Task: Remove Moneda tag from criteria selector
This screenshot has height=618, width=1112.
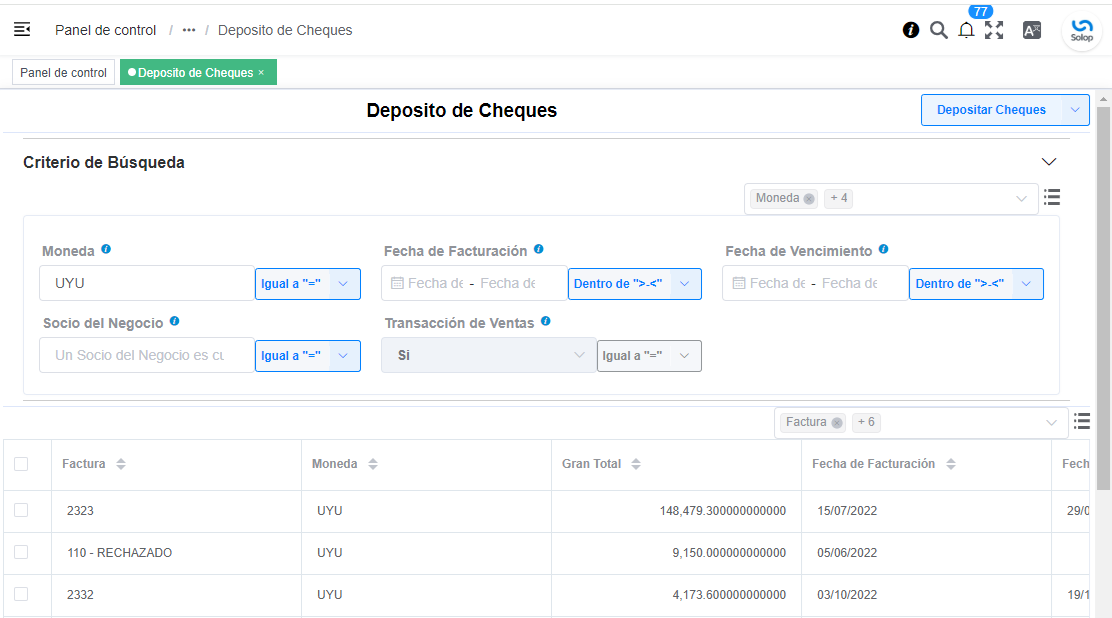Action: (808, 199)
